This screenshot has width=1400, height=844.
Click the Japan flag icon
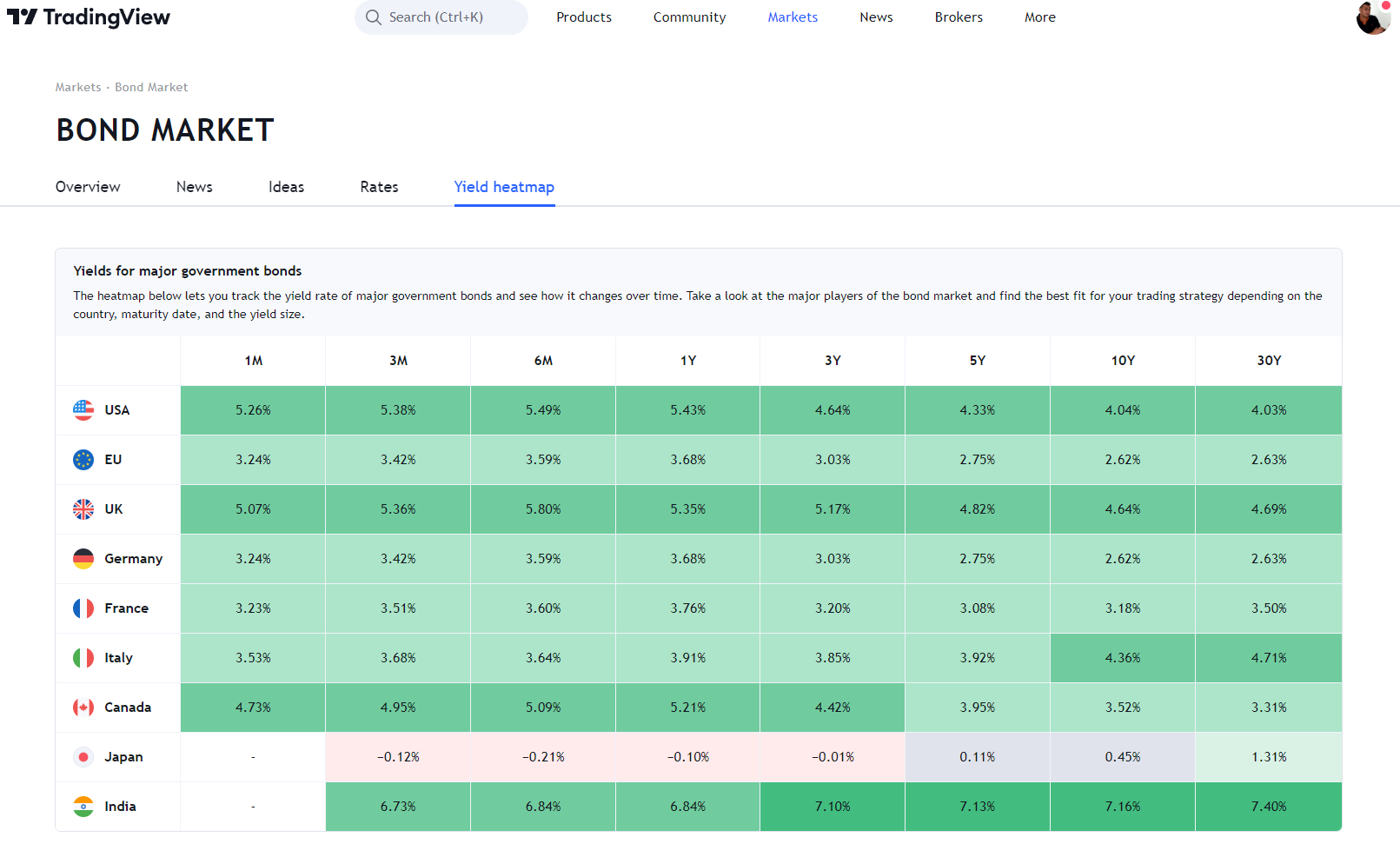tap(83, 757)
